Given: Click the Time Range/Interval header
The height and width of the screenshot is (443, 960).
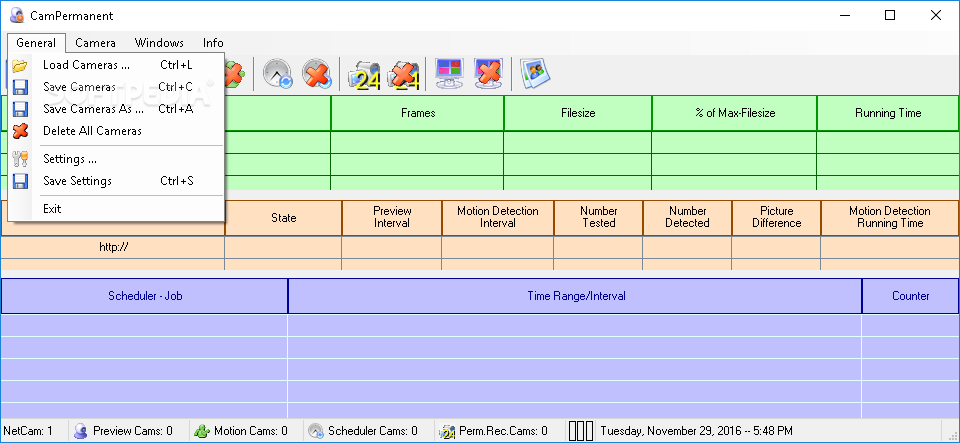Looking at the screenshot, I should (576, 296).
